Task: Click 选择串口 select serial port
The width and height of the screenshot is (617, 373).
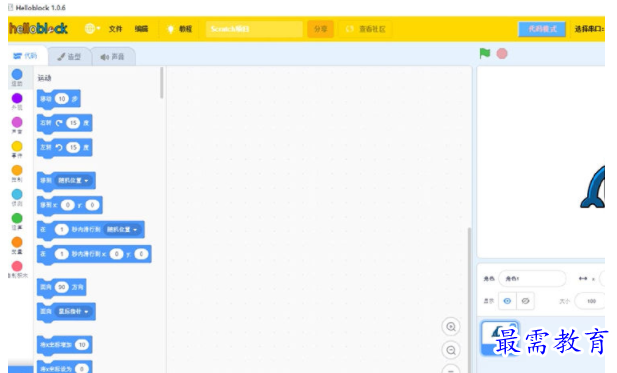Action: pos(589,29)
